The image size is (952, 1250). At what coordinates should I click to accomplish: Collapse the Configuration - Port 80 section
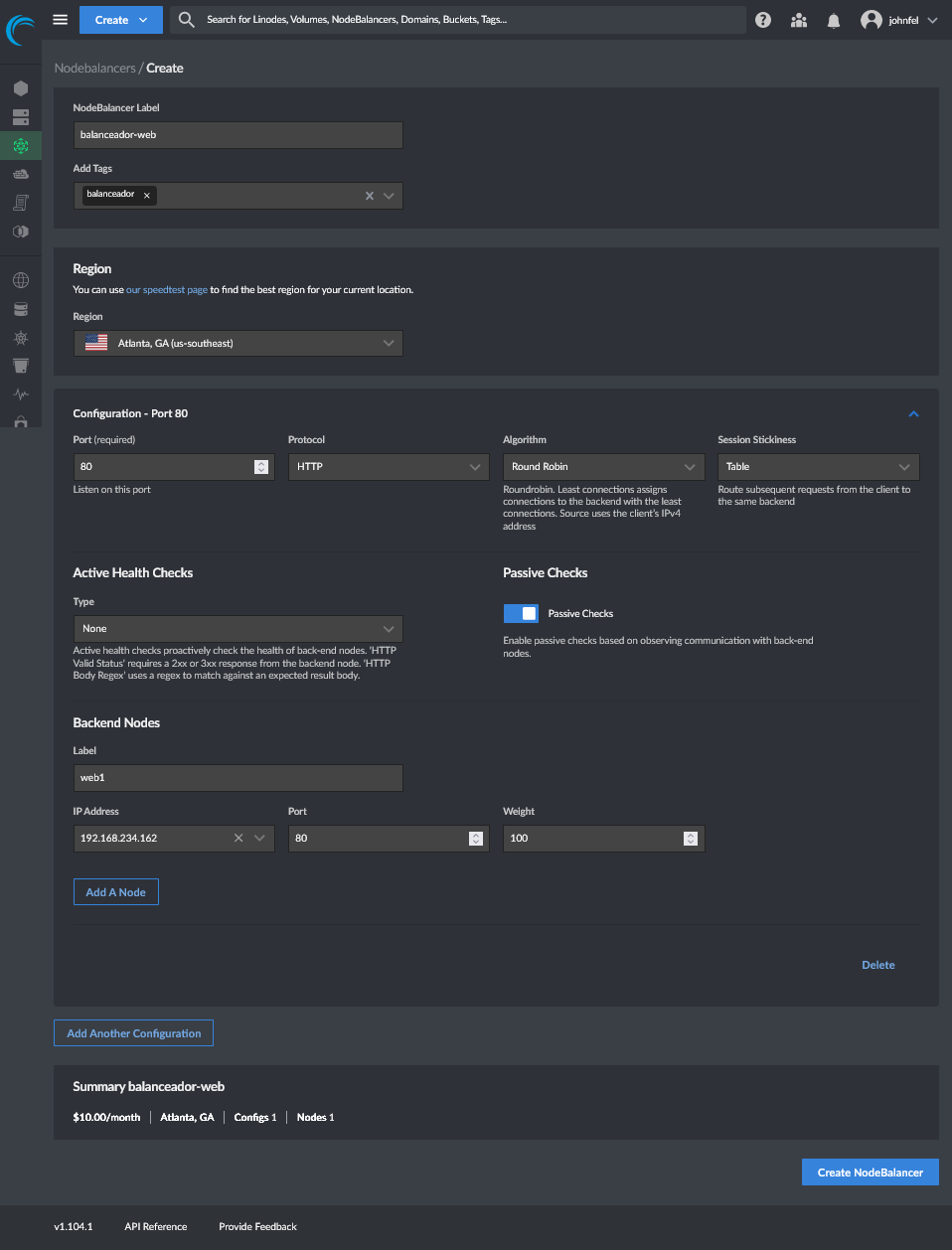pyautogui.click(x=913, y=414)
